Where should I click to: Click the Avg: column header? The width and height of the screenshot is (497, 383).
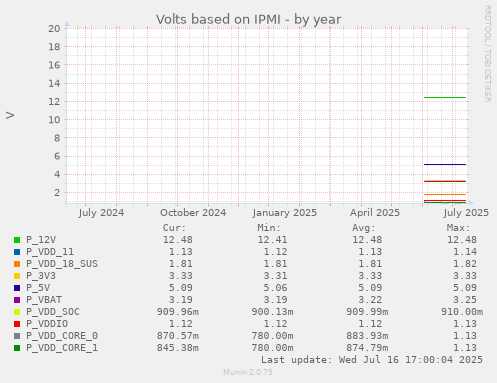pos(364,228)
